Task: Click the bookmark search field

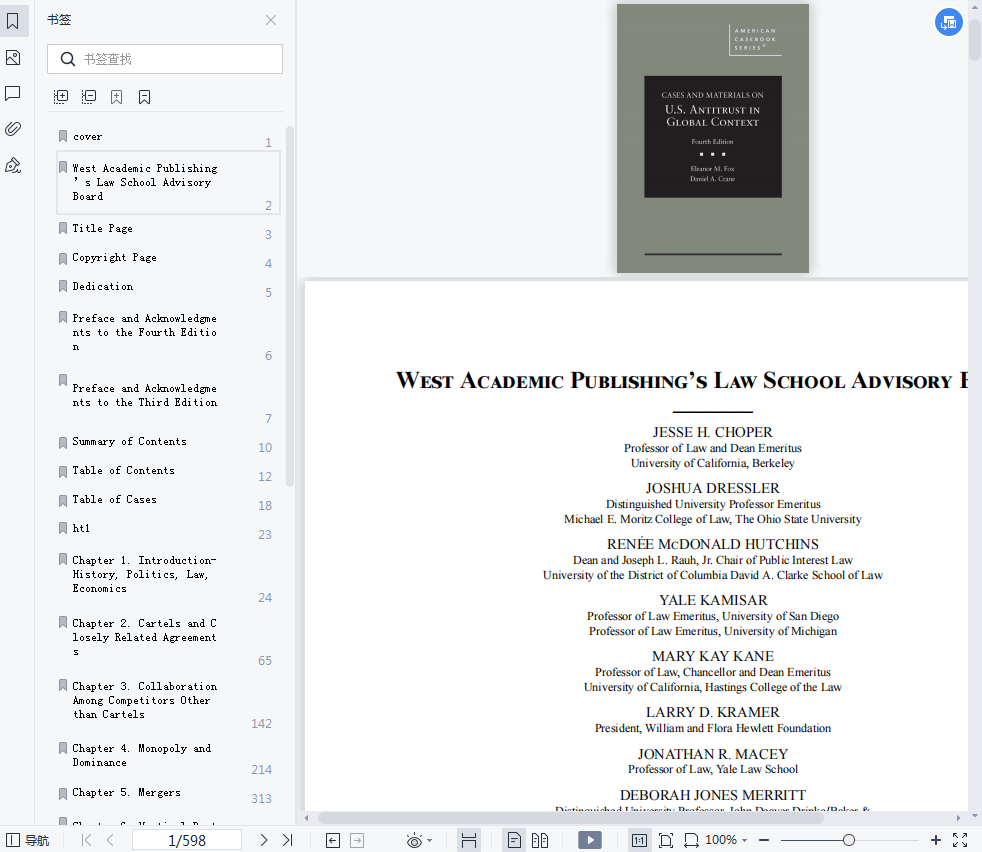Action: coord(165,59)
